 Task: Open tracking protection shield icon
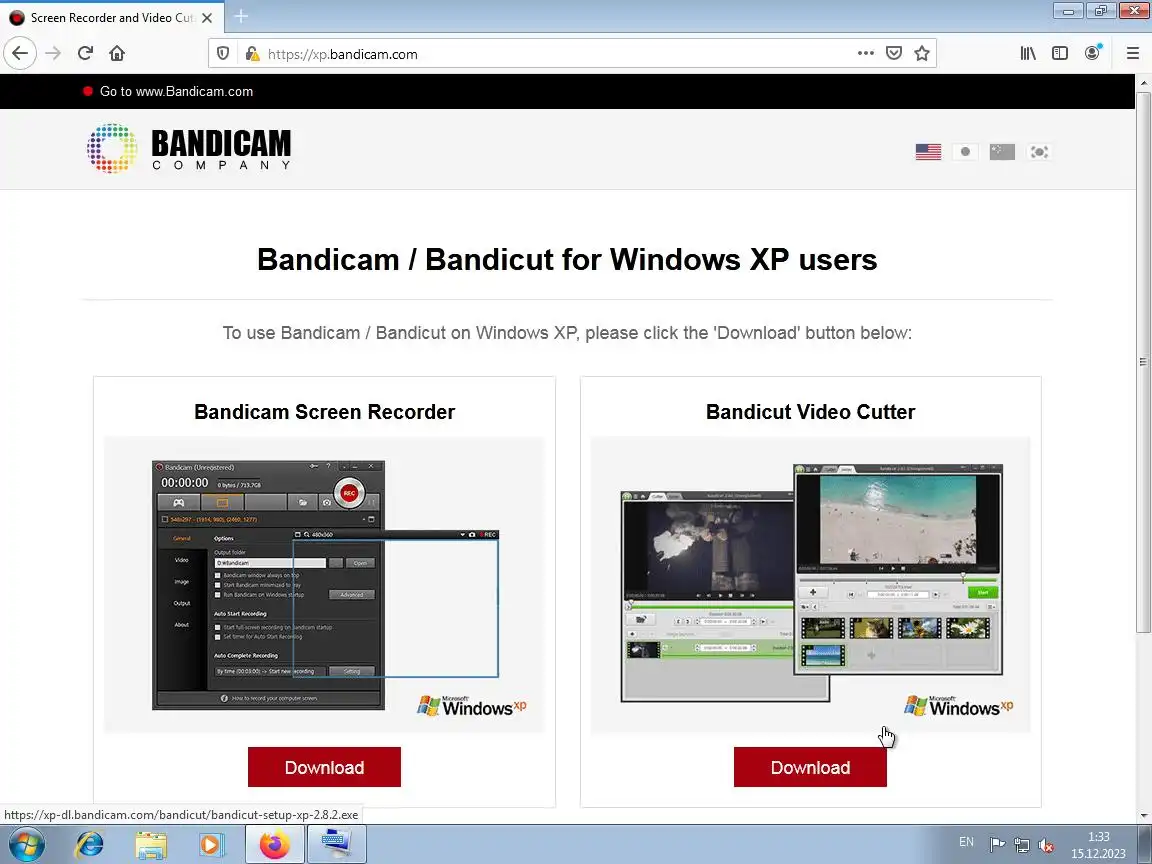click(x=223, y=54)
